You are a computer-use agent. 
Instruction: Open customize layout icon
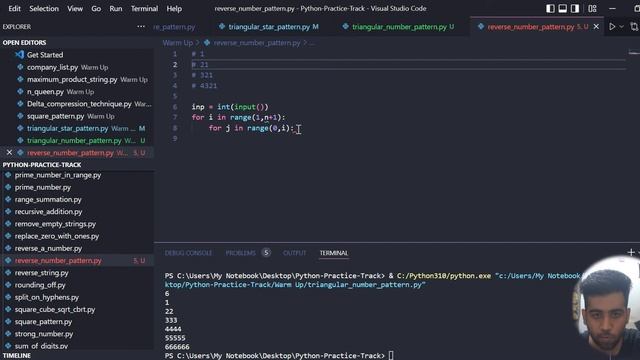point(592,9)
